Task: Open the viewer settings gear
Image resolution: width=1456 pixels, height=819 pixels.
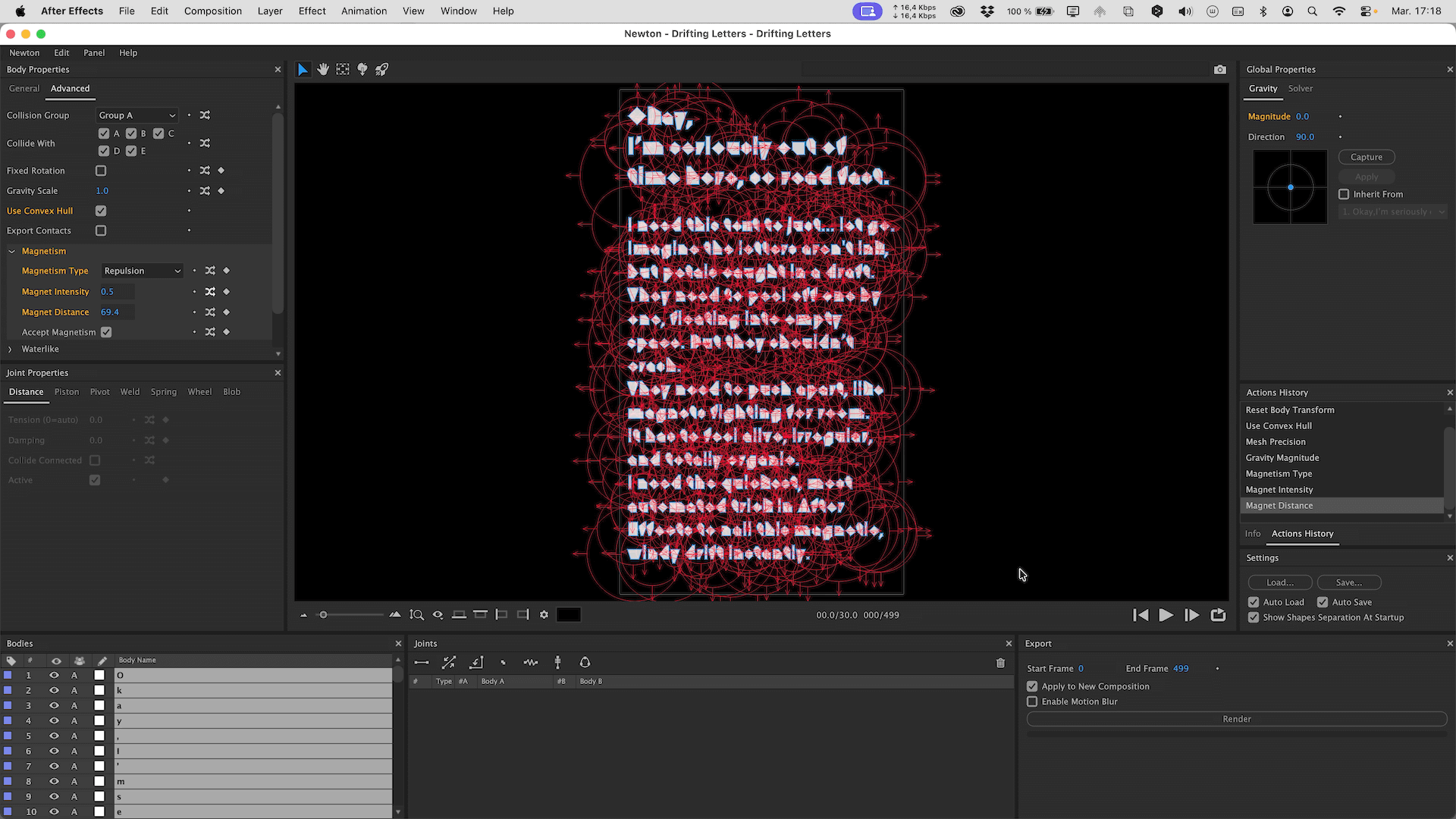Action: pyautogui.click(x=544, y=615)
